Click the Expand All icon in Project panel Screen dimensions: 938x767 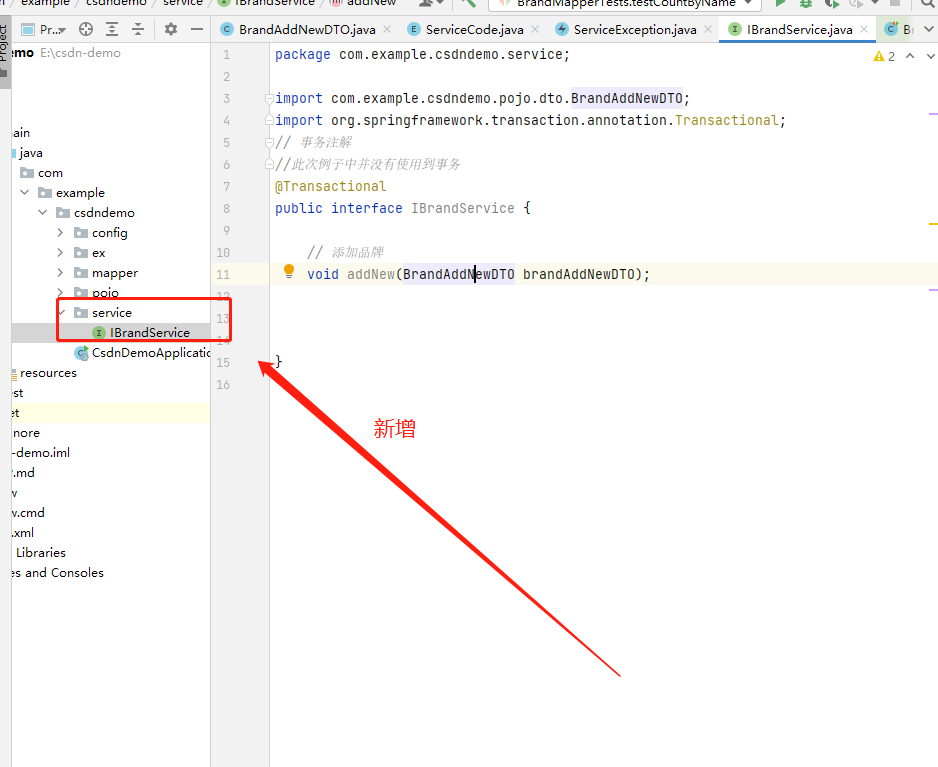coord(112,29)
